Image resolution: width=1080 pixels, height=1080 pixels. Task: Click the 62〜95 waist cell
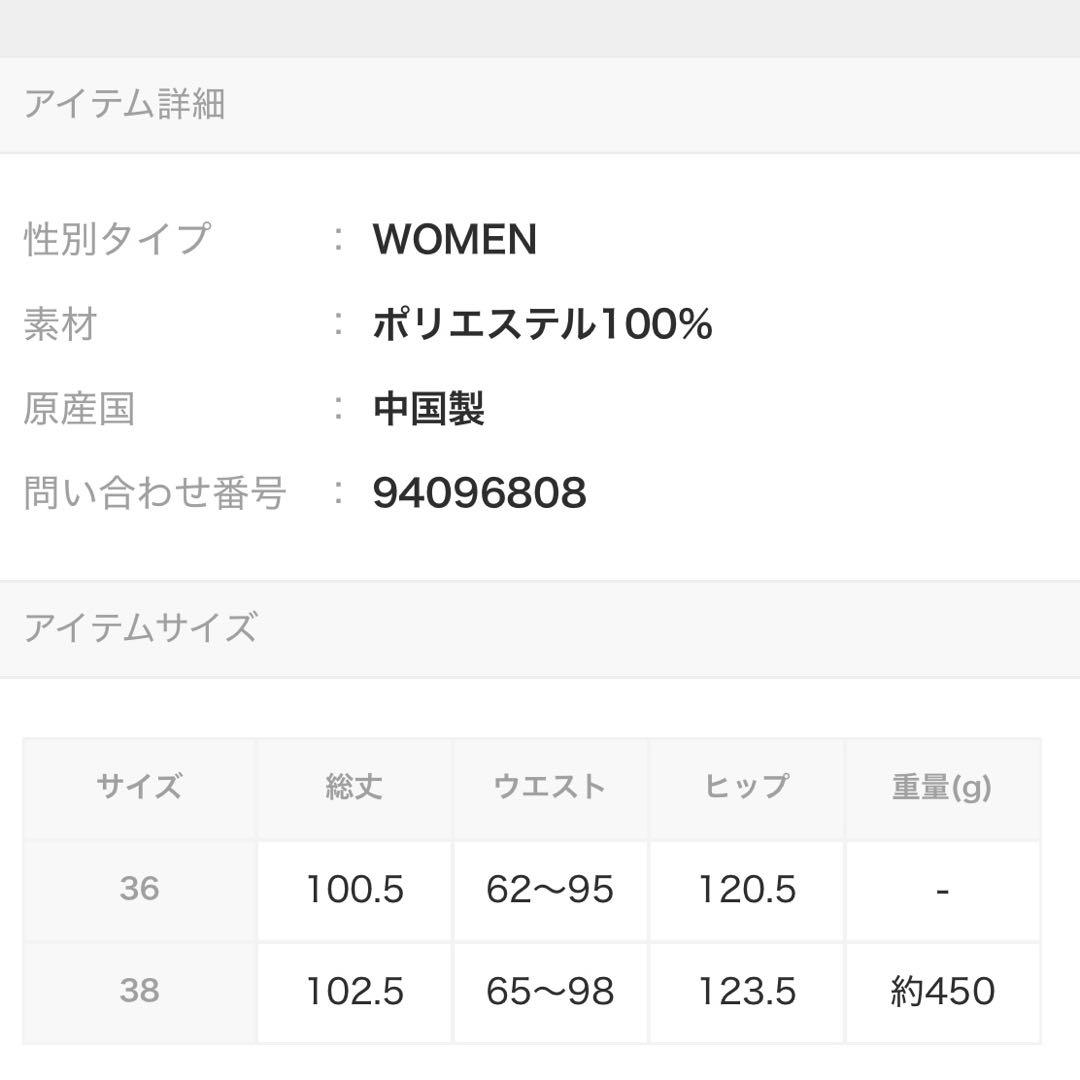click(550, 889)
